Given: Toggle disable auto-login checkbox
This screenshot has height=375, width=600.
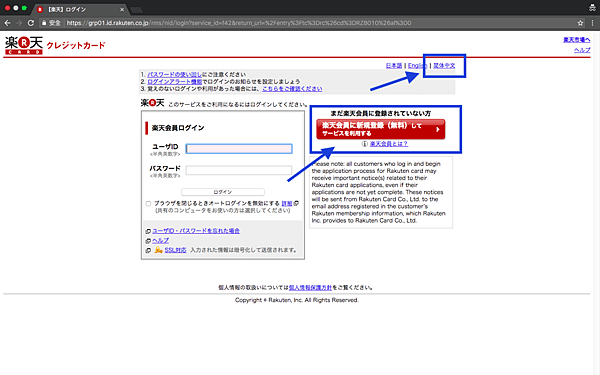Looking at the screenshot, I should (x=148, y=204).
